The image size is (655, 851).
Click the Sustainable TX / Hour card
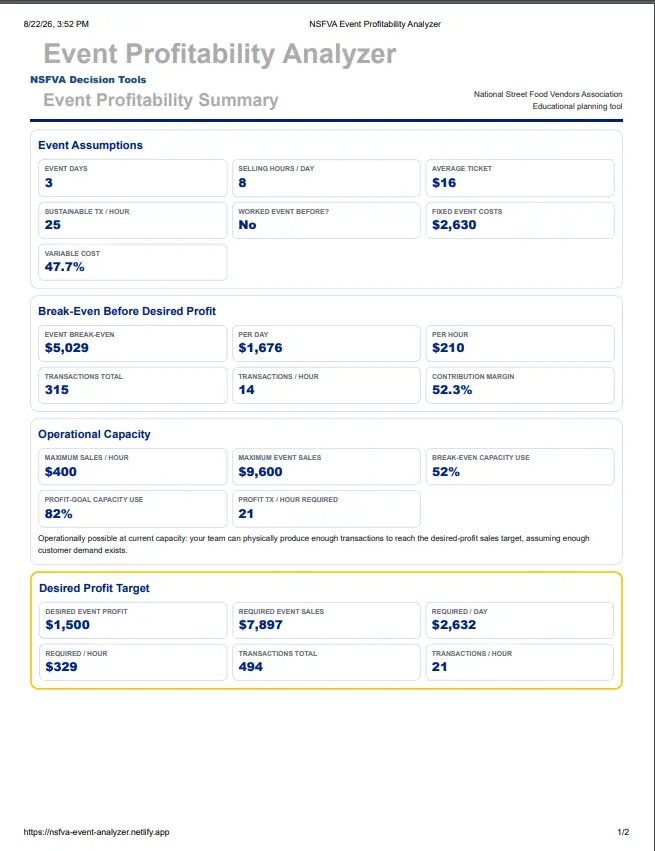133,220
